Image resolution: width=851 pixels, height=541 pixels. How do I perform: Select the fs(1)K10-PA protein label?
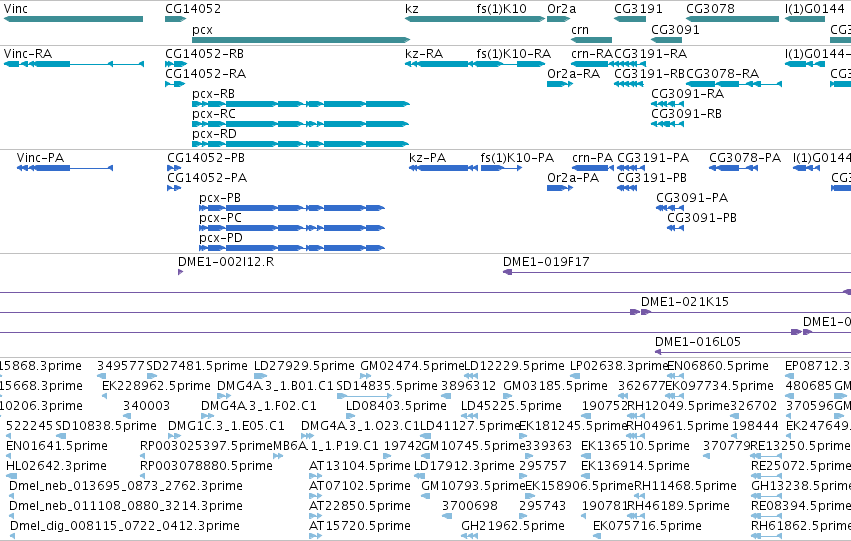click(517, 157)
